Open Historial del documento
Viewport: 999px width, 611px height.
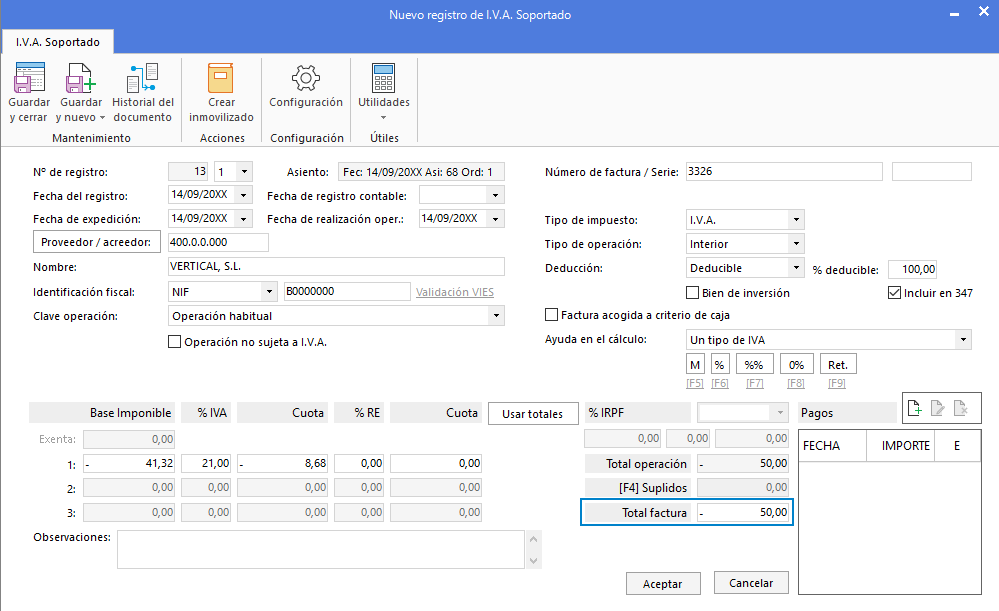[142, 92]
